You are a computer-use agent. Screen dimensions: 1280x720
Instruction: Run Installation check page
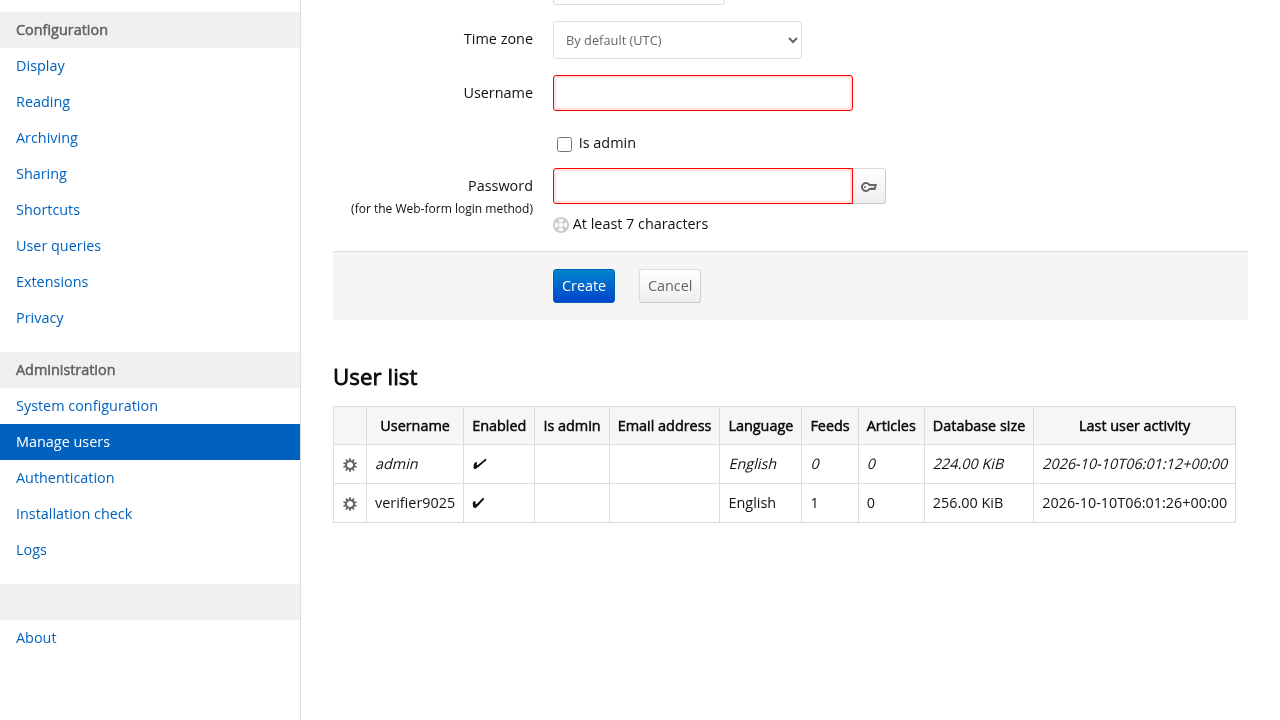(x=74, y=514)
